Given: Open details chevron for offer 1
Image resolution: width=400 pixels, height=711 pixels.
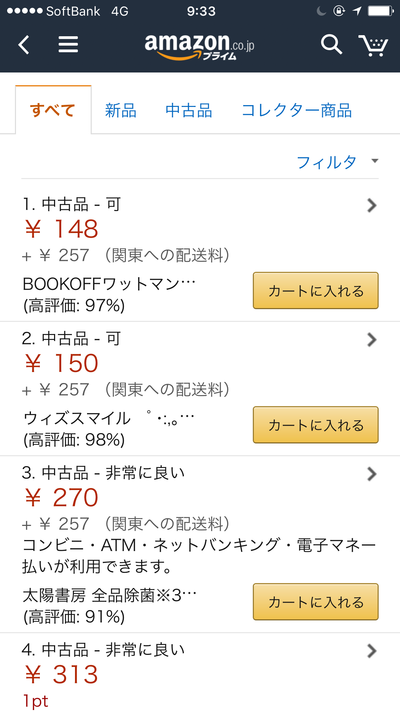Looking at the screenshot, I should point(372,206).
